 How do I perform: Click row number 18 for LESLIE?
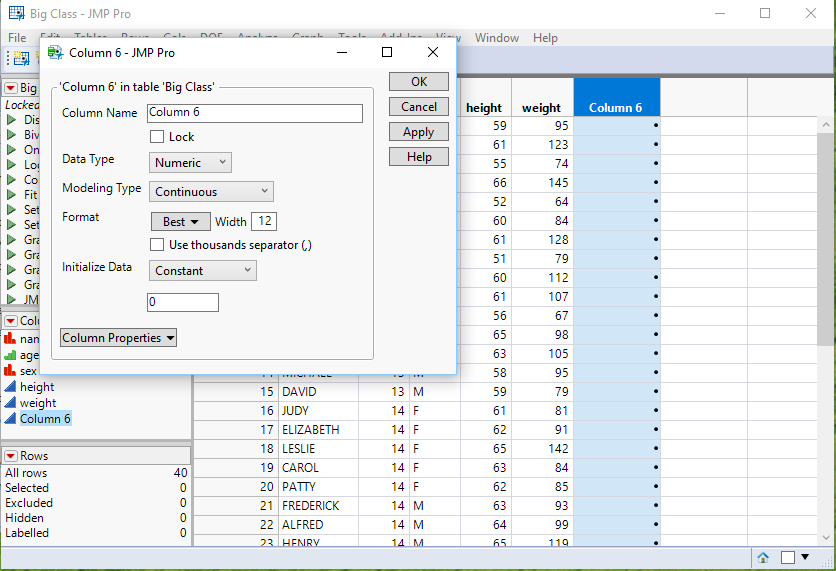pos(267,448)
